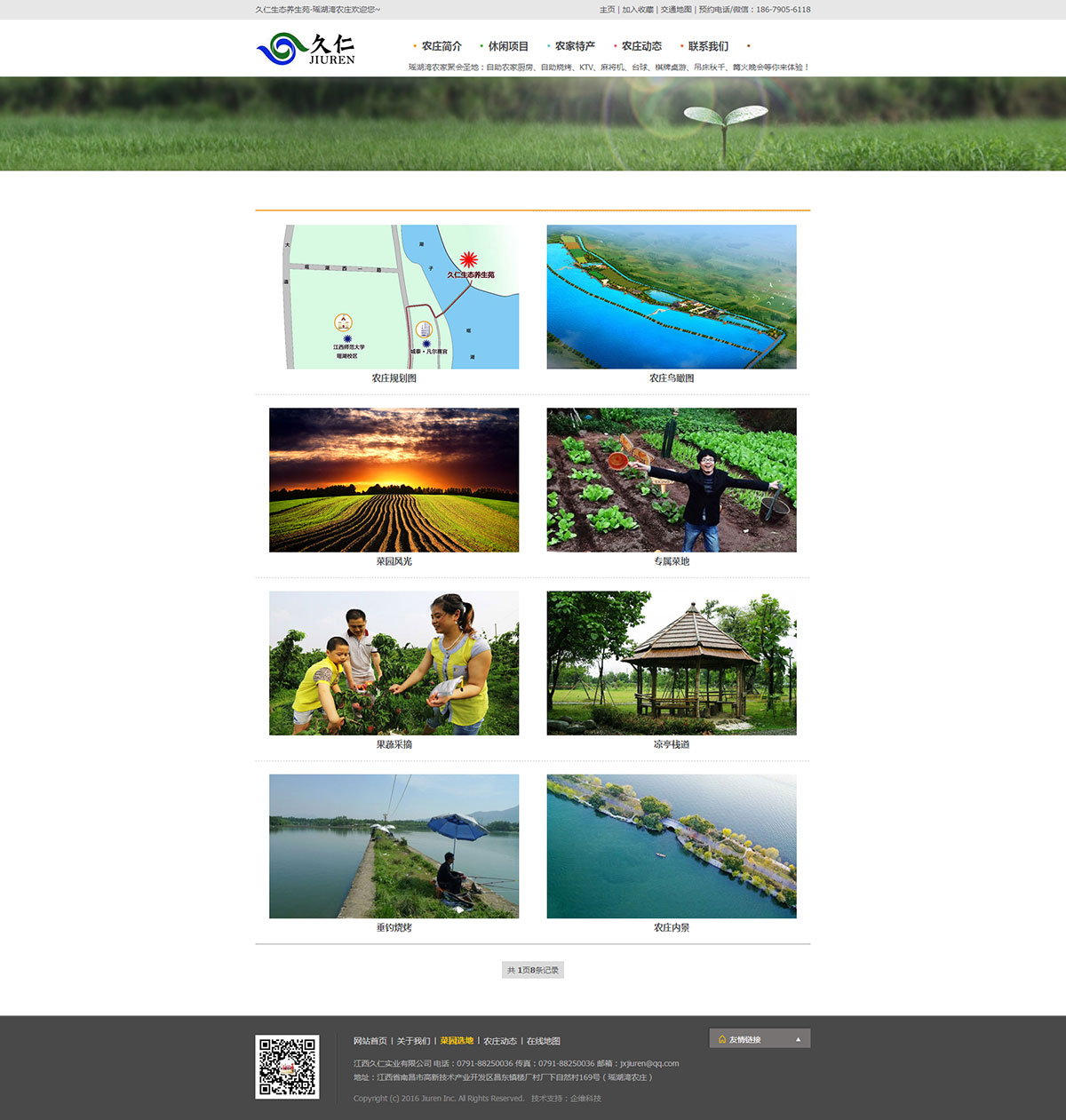Open the 联系我们 menu item

708,46
